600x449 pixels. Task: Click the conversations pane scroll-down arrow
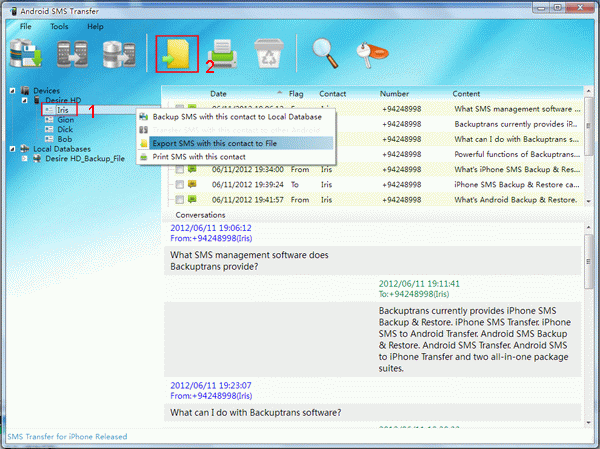[x=588, y=423]
